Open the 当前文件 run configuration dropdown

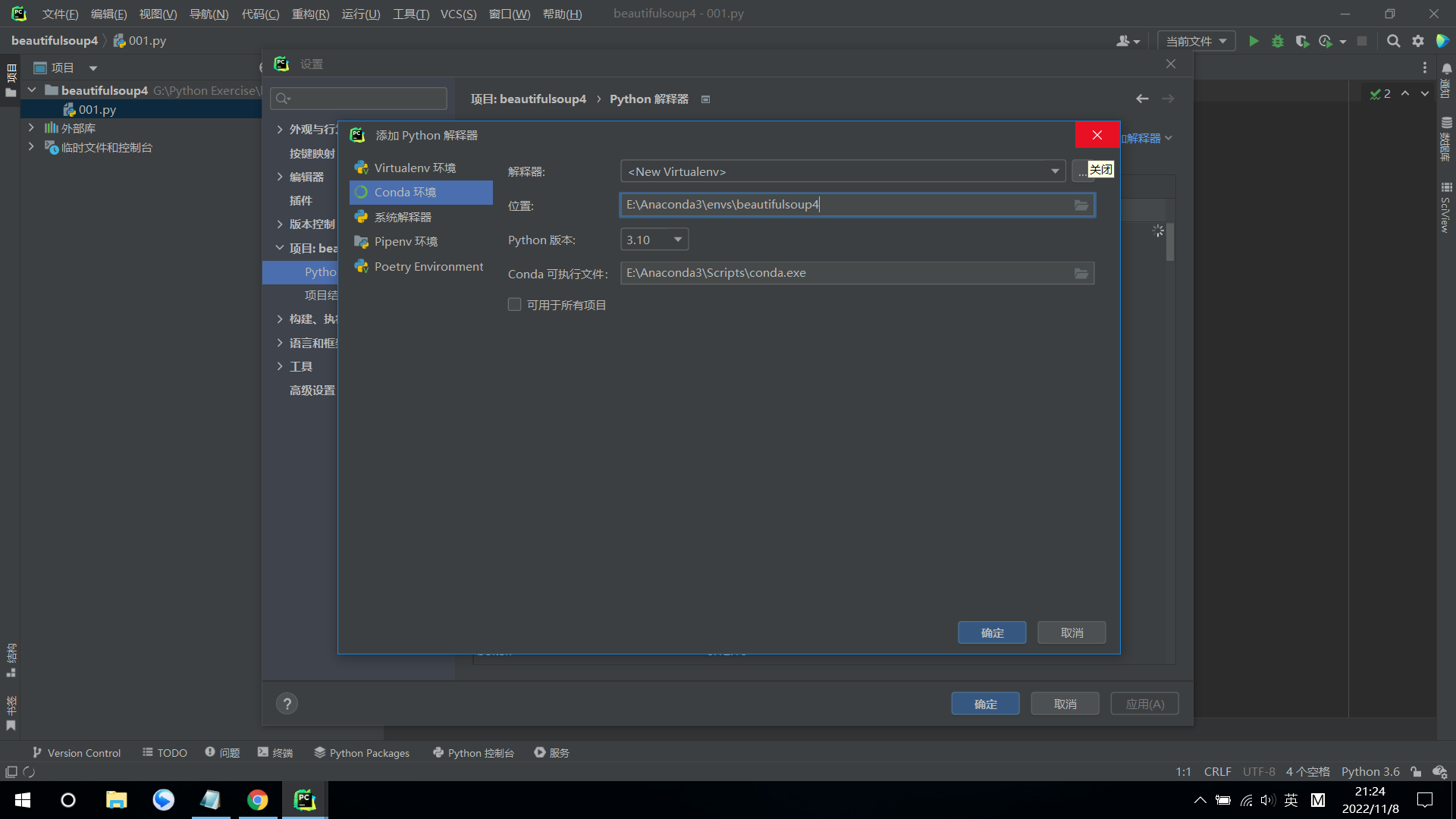click(1196, 41)
